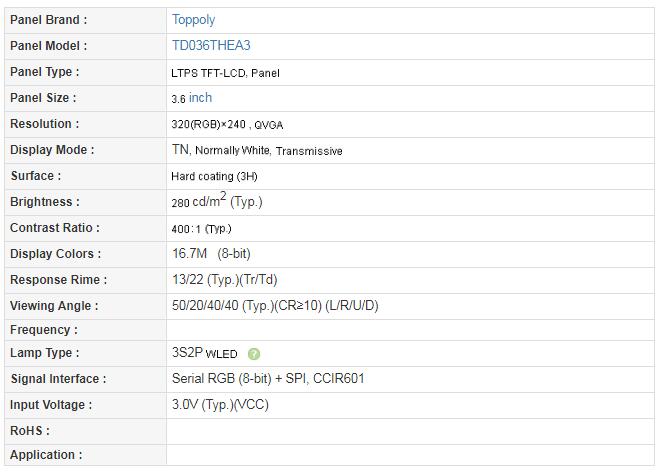Viewport: 662px width, 473px height.
Task: Click the Panel Brand label cell
Action: (x=48, y=19)
